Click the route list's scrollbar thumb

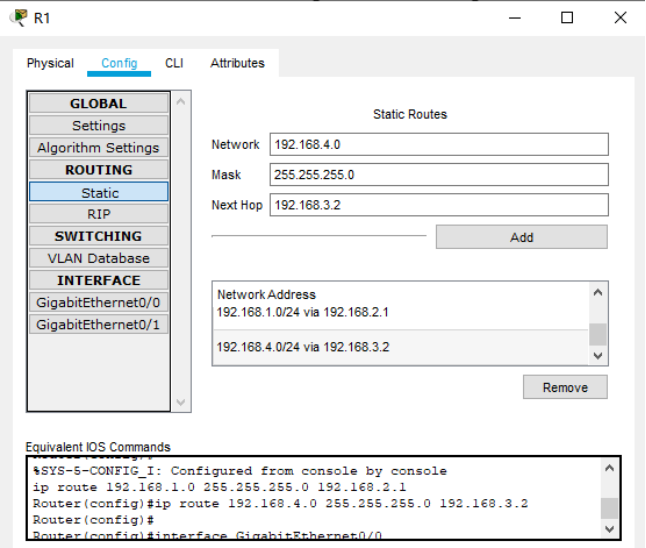598,334
